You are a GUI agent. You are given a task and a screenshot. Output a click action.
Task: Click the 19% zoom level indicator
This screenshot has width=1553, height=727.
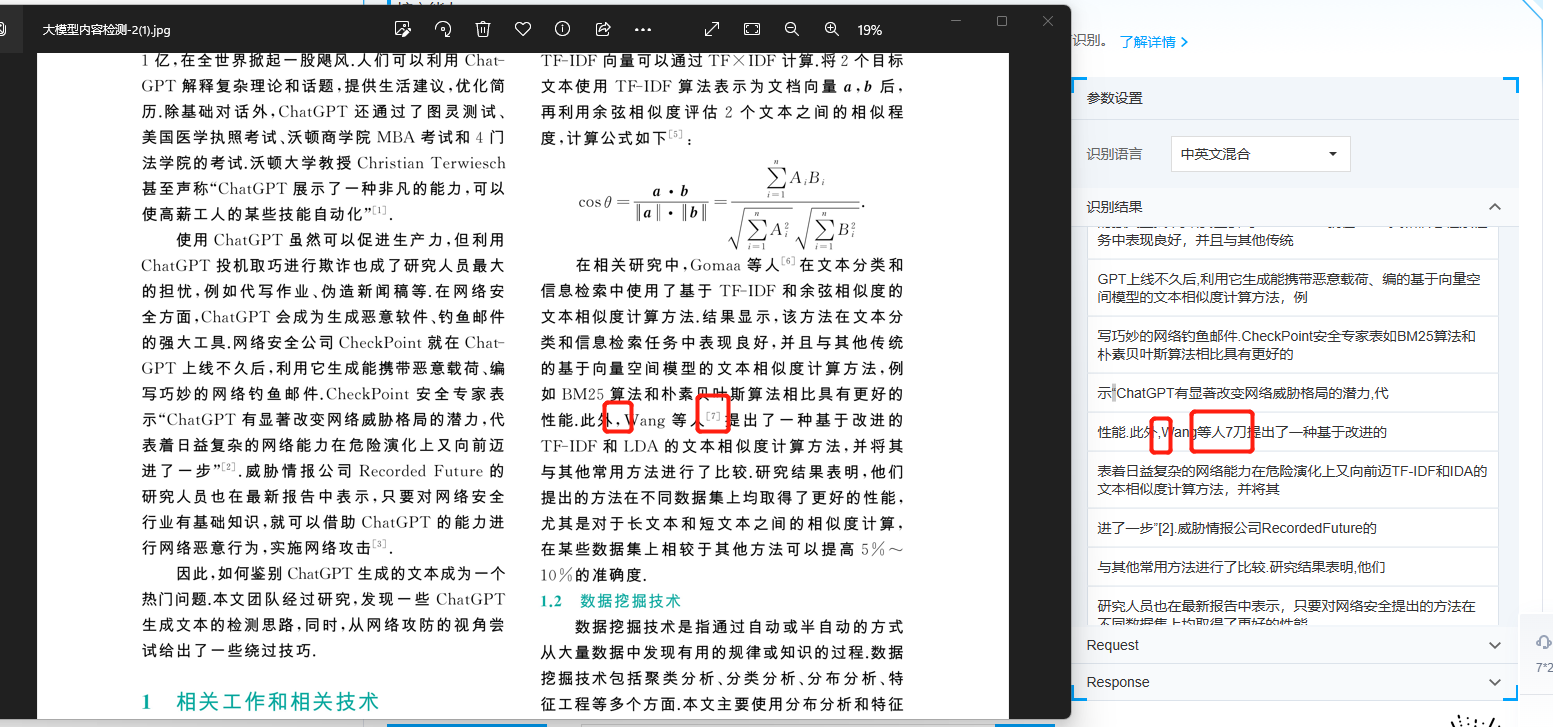pyautogui.click(x=870, y=30)
